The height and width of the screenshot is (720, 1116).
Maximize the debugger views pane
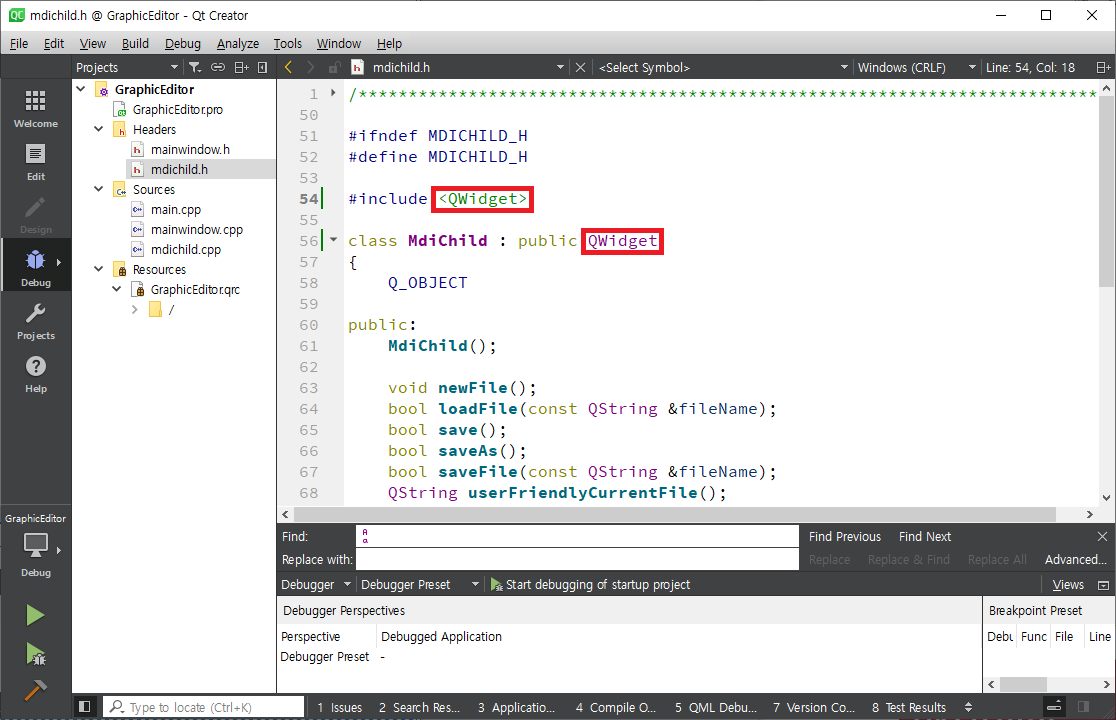point(1103,585)
